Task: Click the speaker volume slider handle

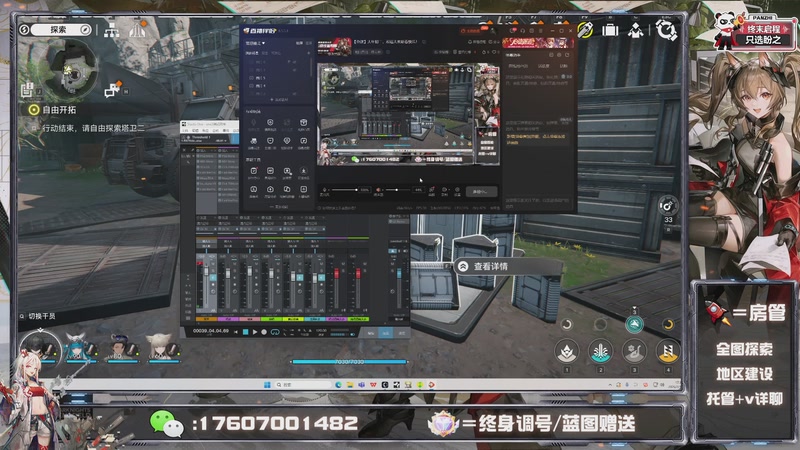Action: click(x=396, y=190)
